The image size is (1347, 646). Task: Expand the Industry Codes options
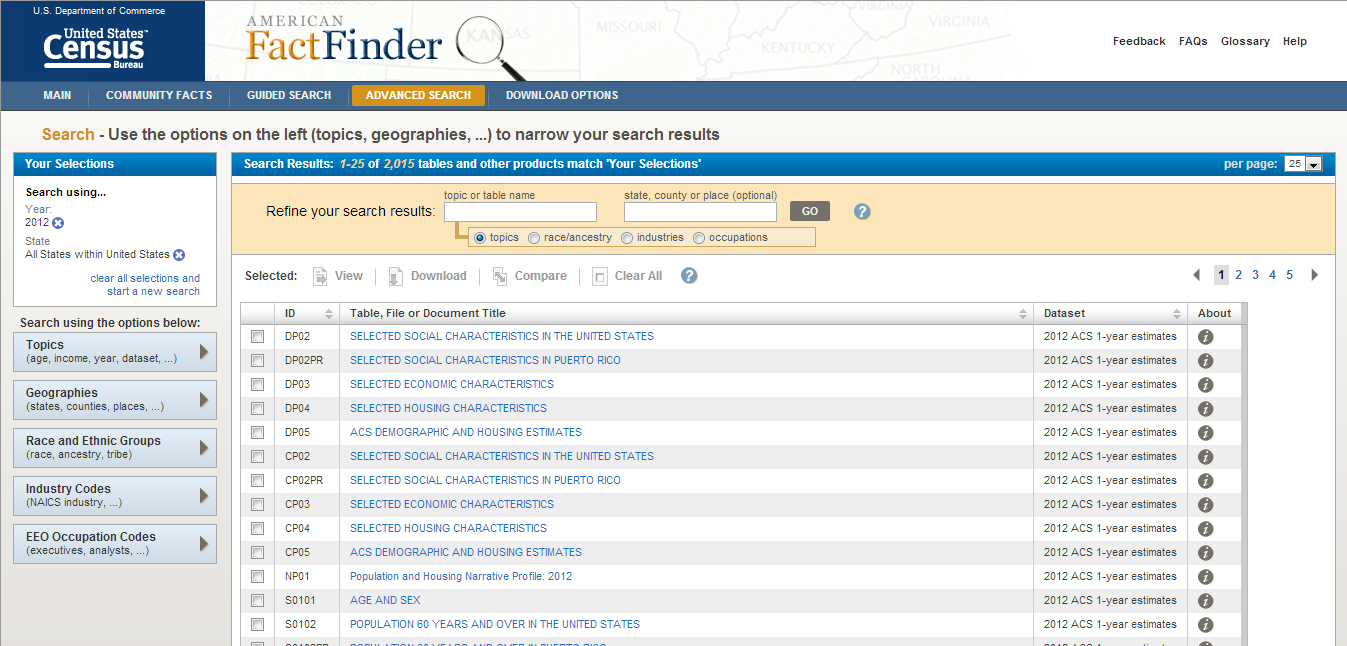pos(115,496)
